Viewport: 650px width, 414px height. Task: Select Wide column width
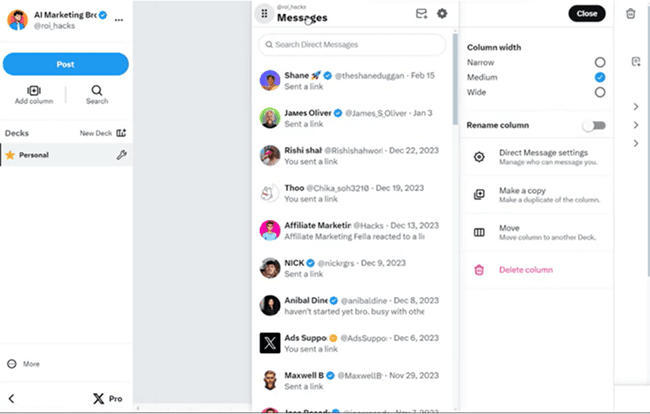coord(599,92)
